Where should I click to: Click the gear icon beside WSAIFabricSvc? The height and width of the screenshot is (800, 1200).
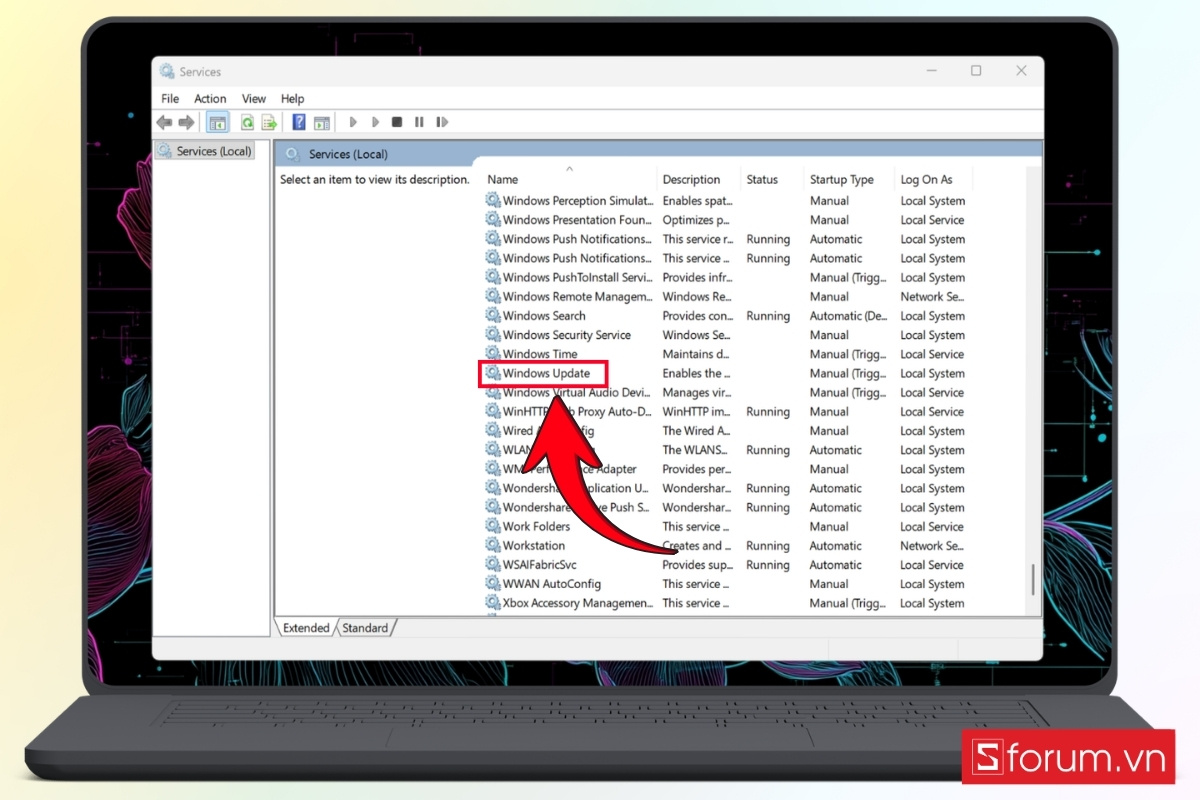(x=493, y=565)
